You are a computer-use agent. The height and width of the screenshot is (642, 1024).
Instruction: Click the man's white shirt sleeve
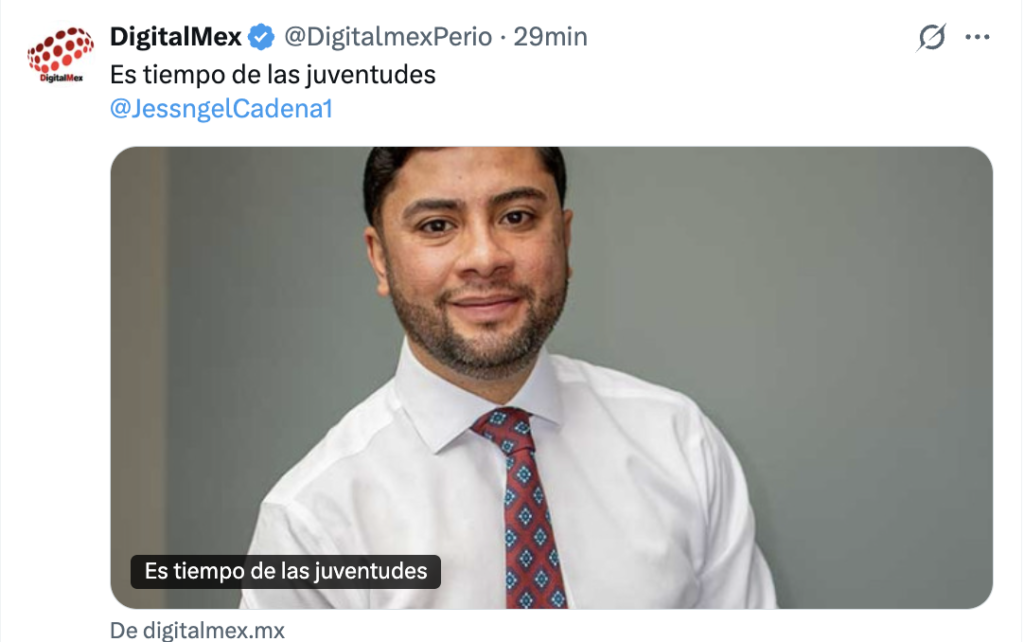(x=731, y=516)
